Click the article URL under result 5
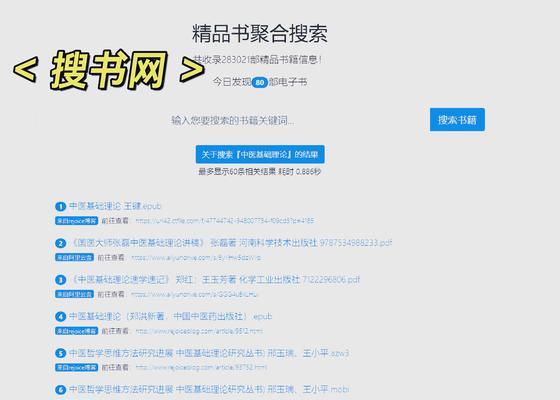The width and height of the screenshot is (560, 400). (201, 368)
